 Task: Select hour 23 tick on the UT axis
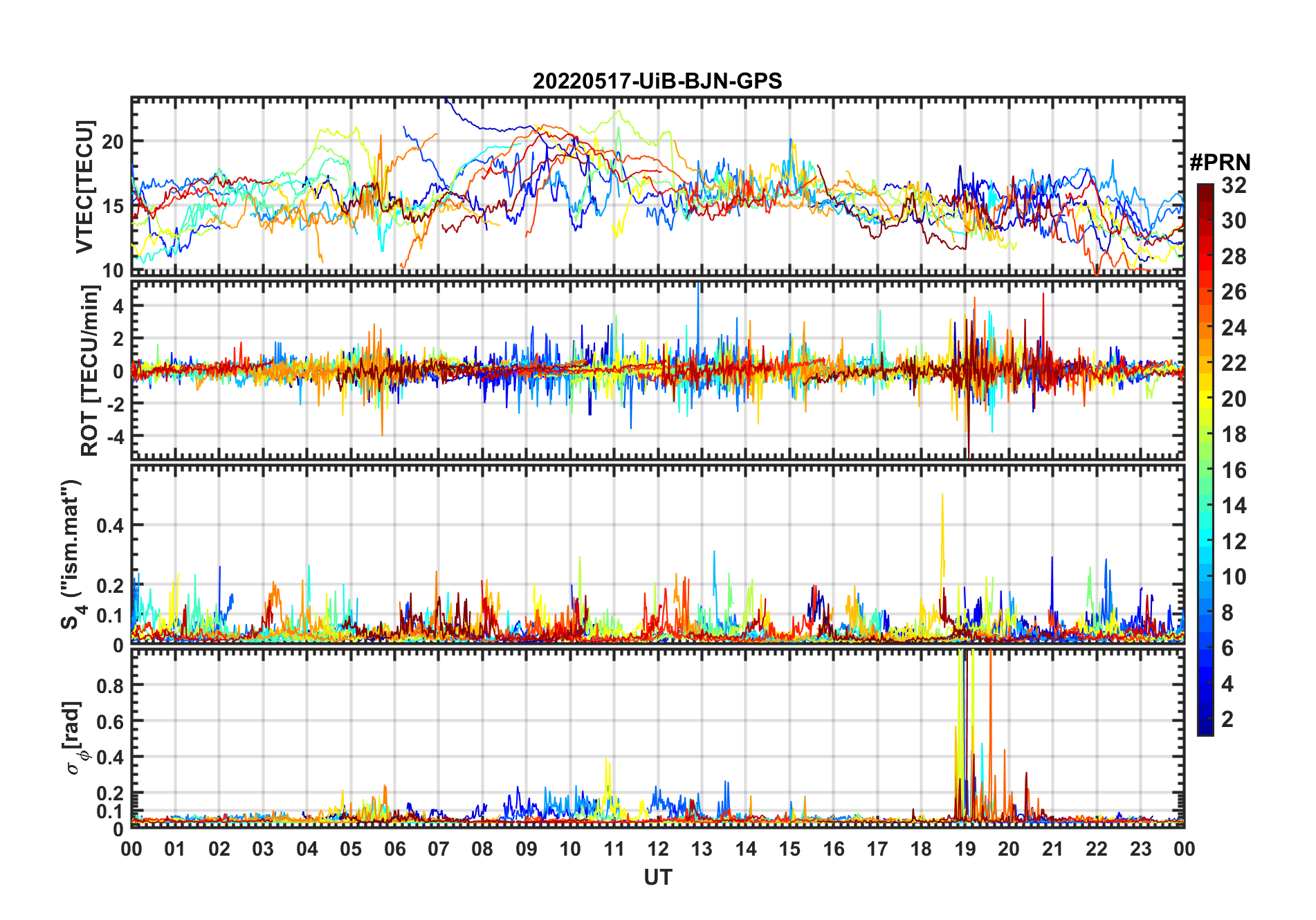[1140, 849]
